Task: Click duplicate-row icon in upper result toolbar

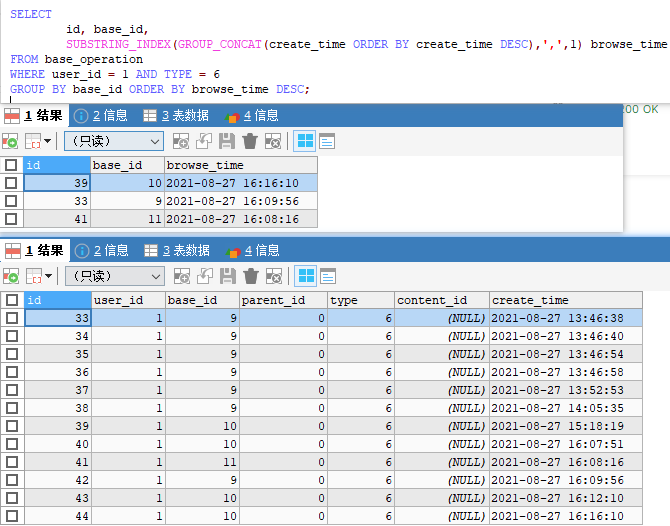Action: click(x=204, y=141)
